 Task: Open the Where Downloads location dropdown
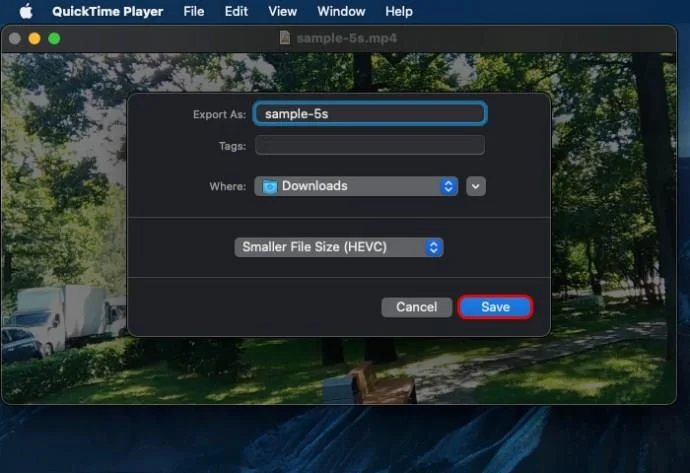tap(356, 186)
